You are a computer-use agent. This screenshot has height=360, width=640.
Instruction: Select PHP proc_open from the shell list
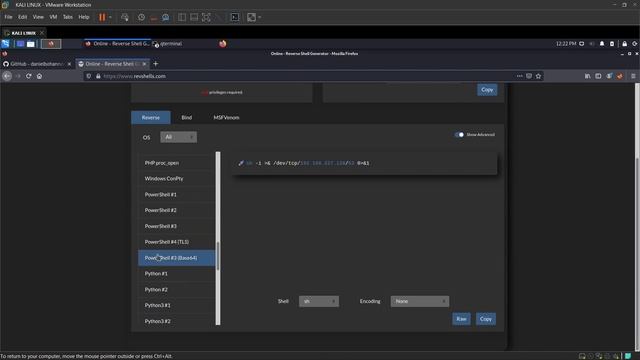click(176, 163)
